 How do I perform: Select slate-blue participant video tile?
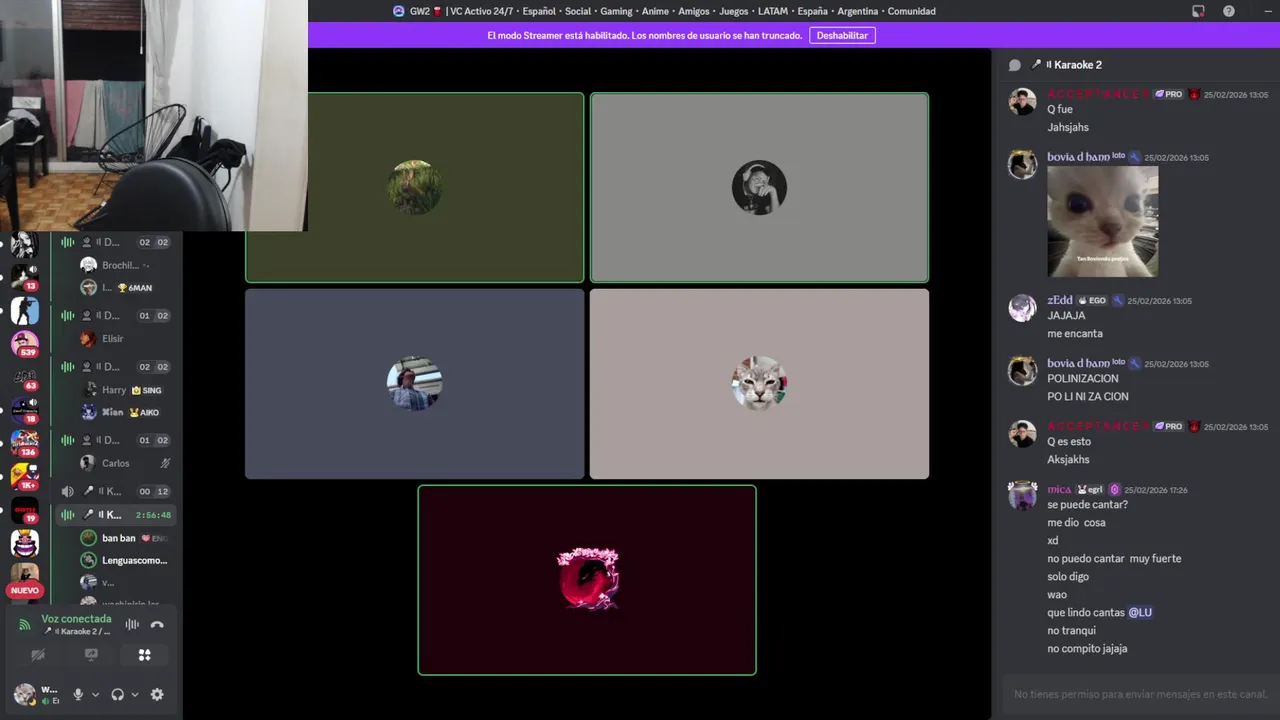tap(414, 384)
